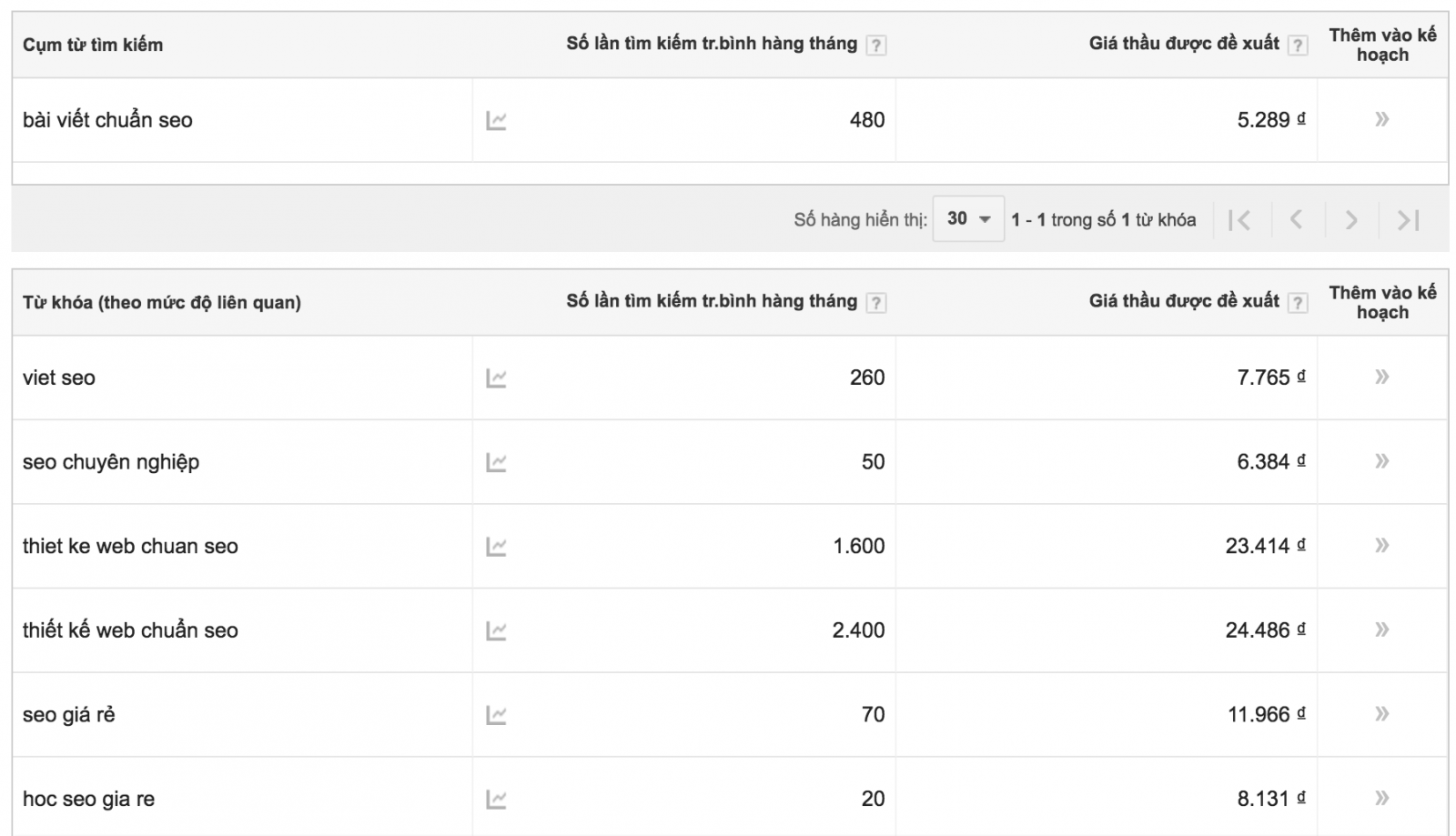Add 'bài viết chuẩn seo' to plan
The image size is (1456, 836).
[x=1381, y=119]
